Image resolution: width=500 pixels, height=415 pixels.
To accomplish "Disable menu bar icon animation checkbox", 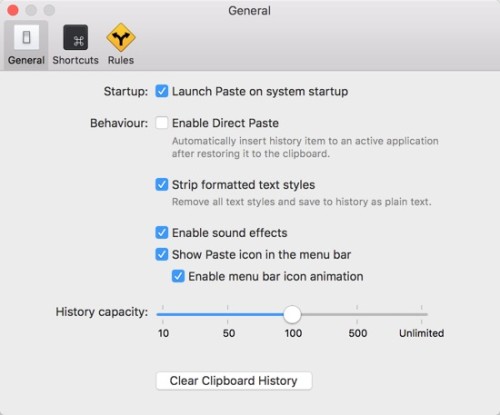I will click(178, 276).
